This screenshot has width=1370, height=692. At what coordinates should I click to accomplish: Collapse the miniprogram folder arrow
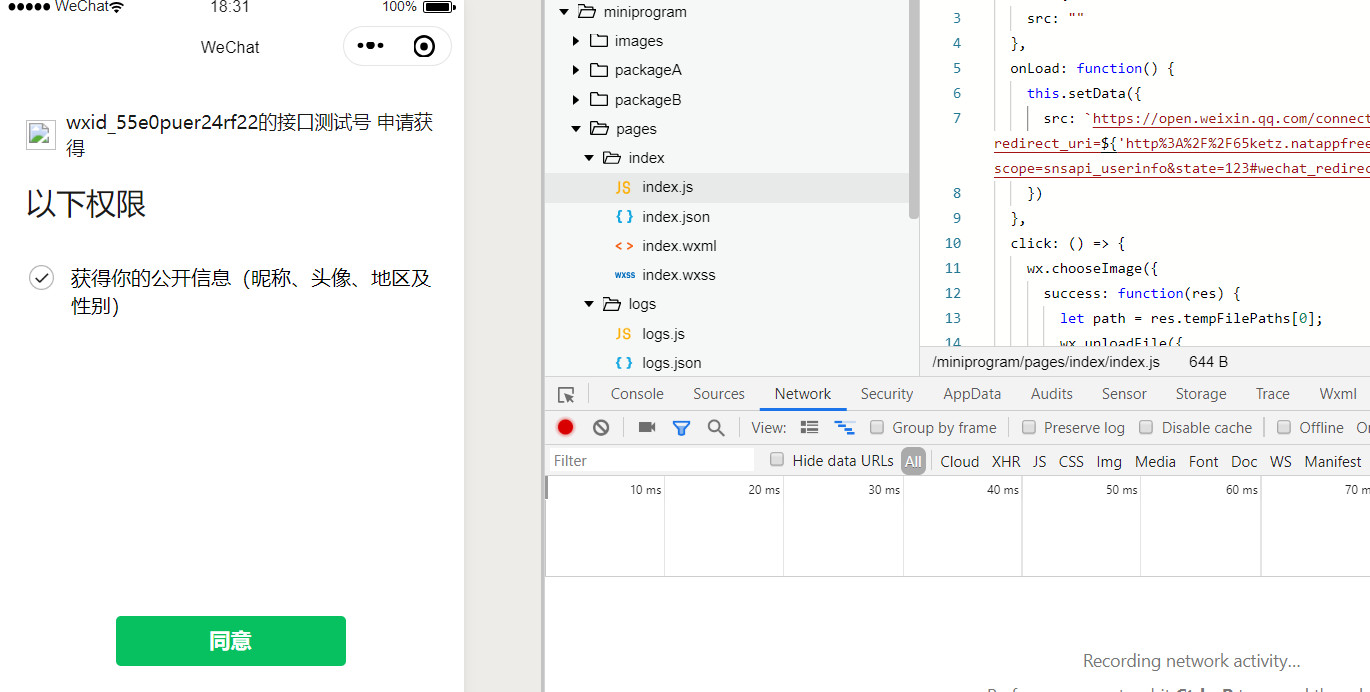563,12
